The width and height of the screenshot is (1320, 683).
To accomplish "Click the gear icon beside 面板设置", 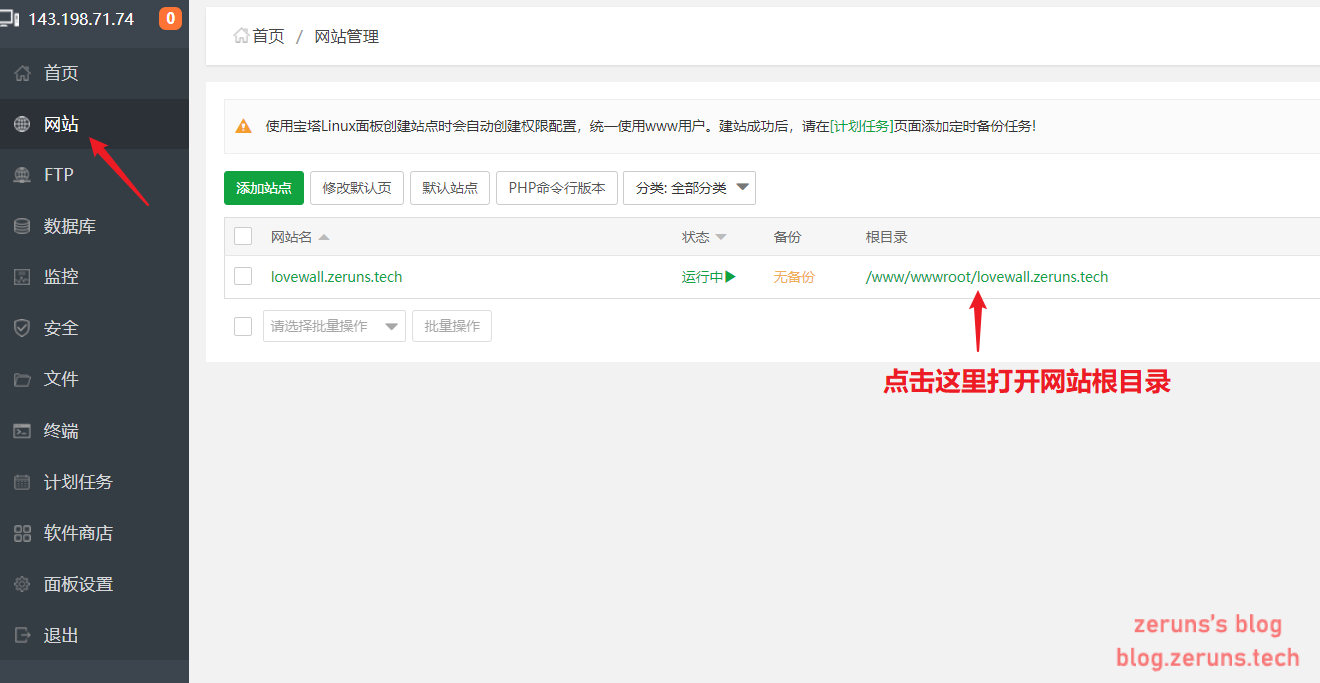I will coord(22,584).
